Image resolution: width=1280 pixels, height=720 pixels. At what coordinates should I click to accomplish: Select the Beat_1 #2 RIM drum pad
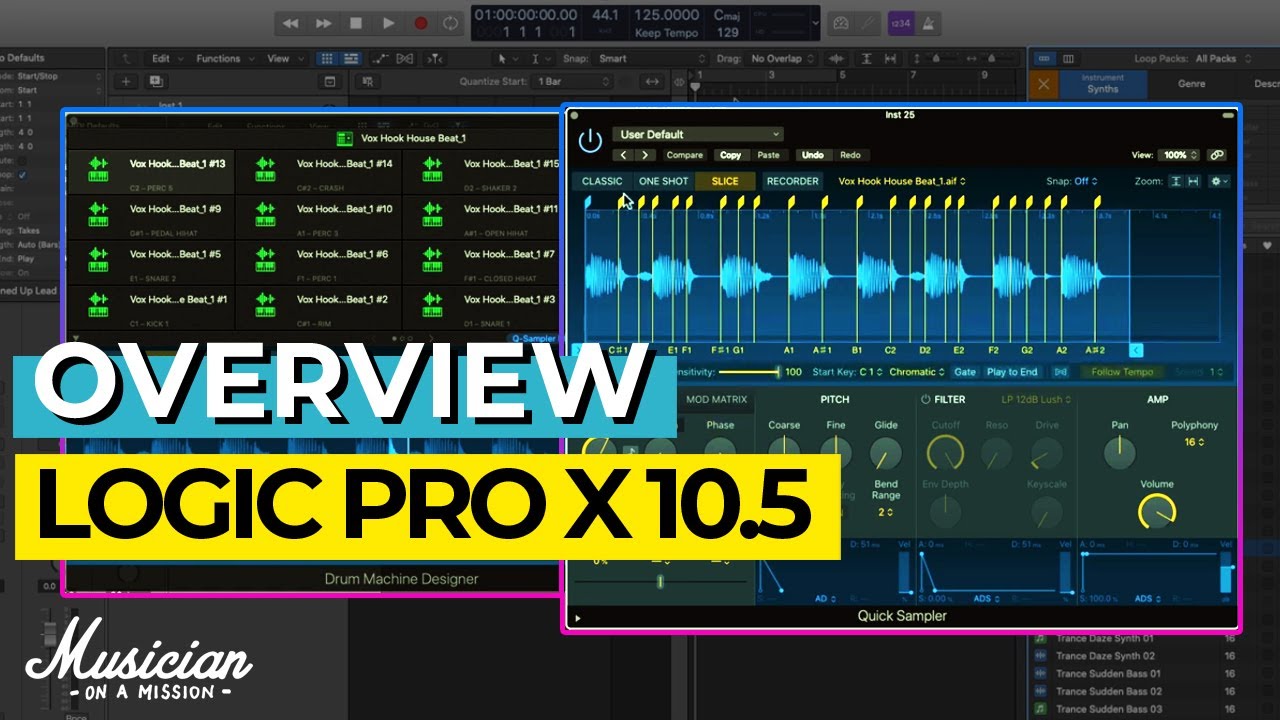coord(319,307)
